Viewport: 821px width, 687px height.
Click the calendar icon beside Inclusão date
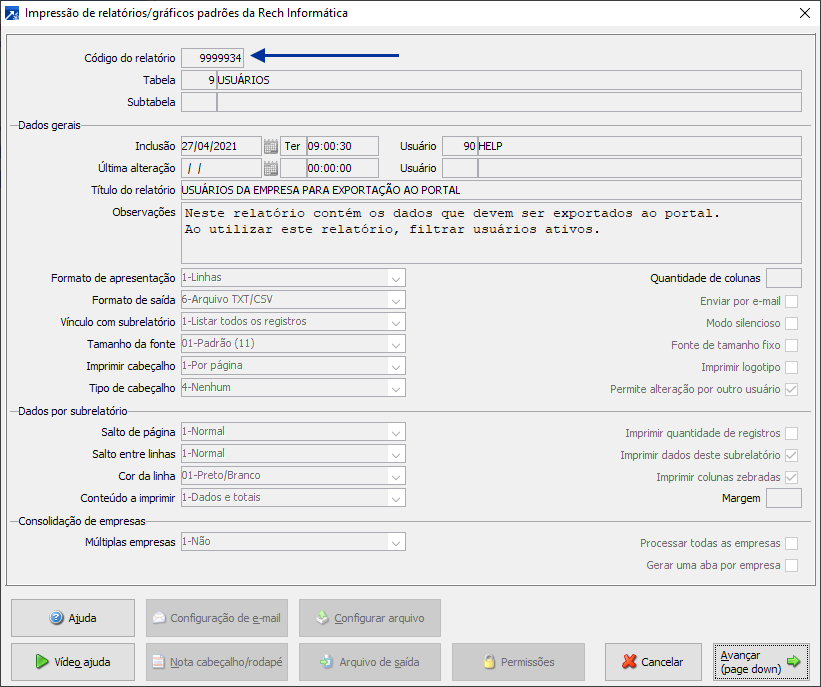point(270,146)
